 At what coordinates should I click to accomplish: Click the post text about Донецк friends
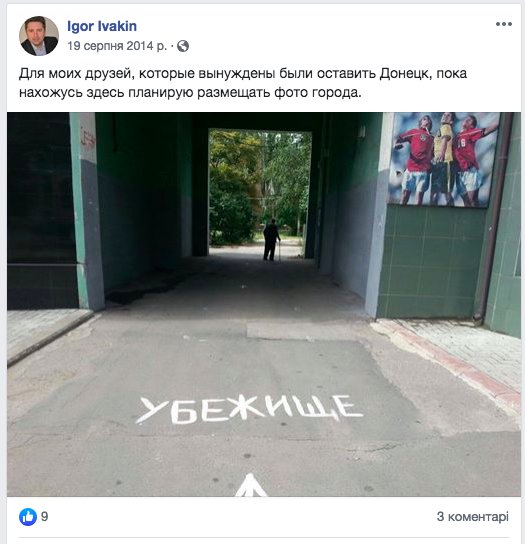point(243,83)
